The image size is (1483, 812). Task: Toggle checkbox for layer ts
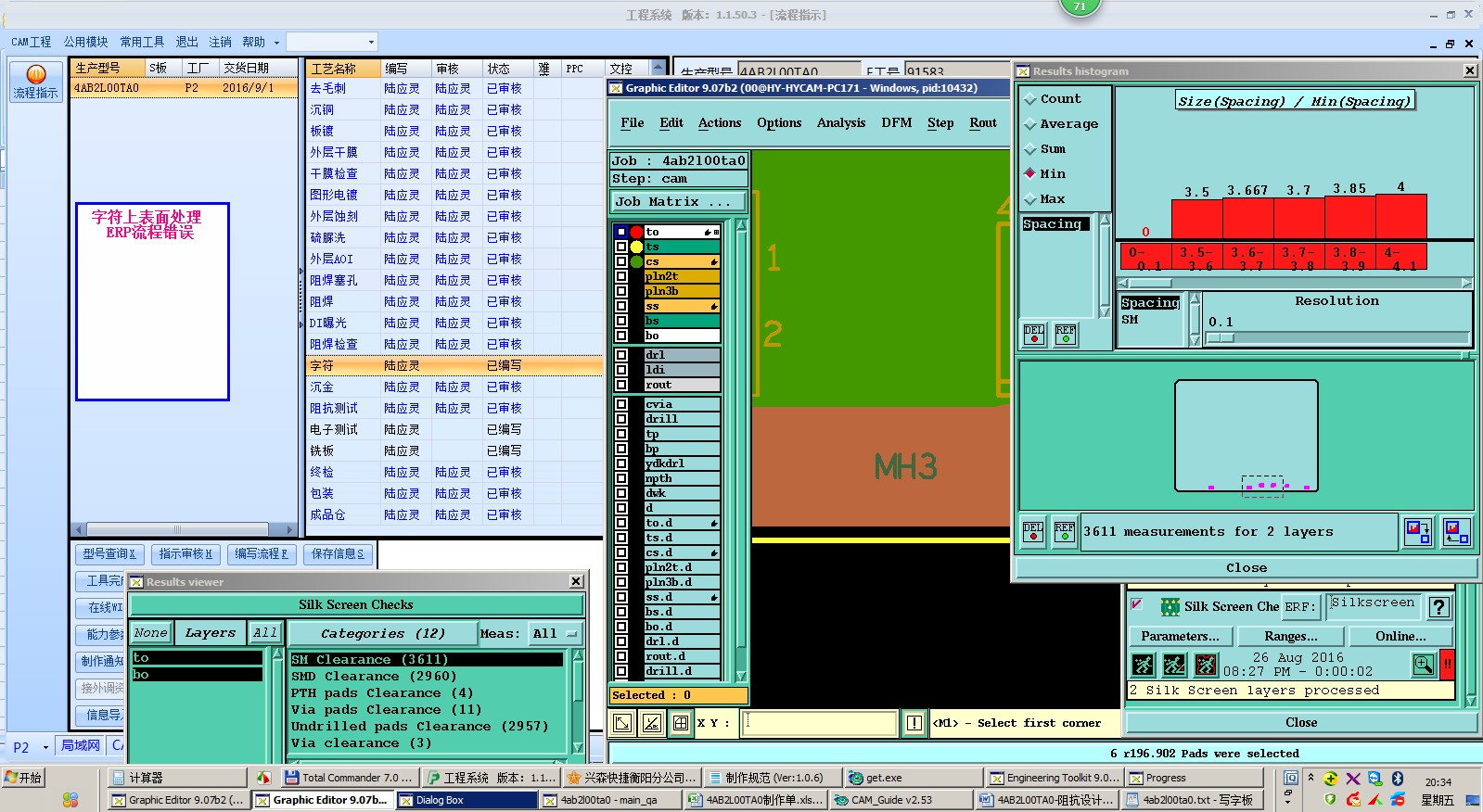pos(621,247)
